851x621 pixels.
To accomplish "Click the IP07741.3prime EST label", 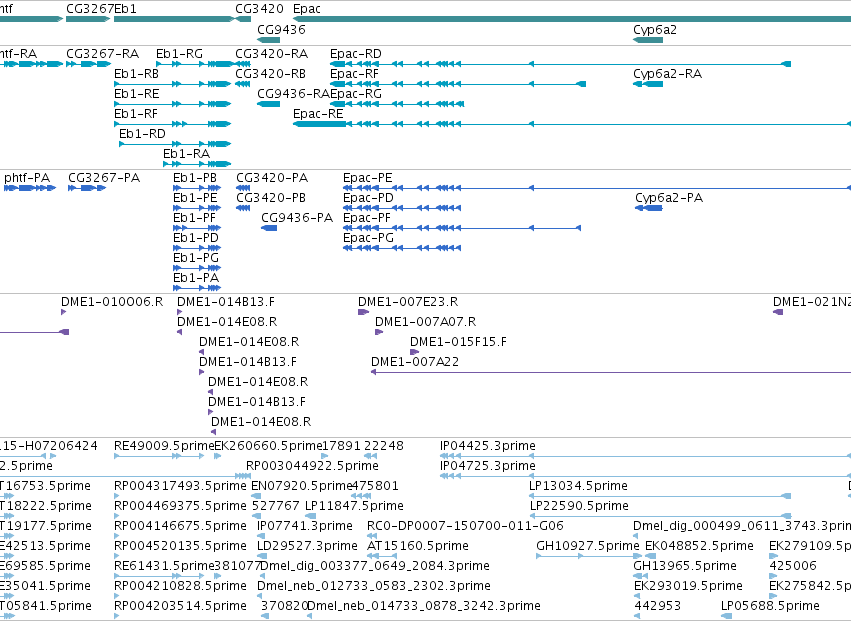I will tap(305, 526).
